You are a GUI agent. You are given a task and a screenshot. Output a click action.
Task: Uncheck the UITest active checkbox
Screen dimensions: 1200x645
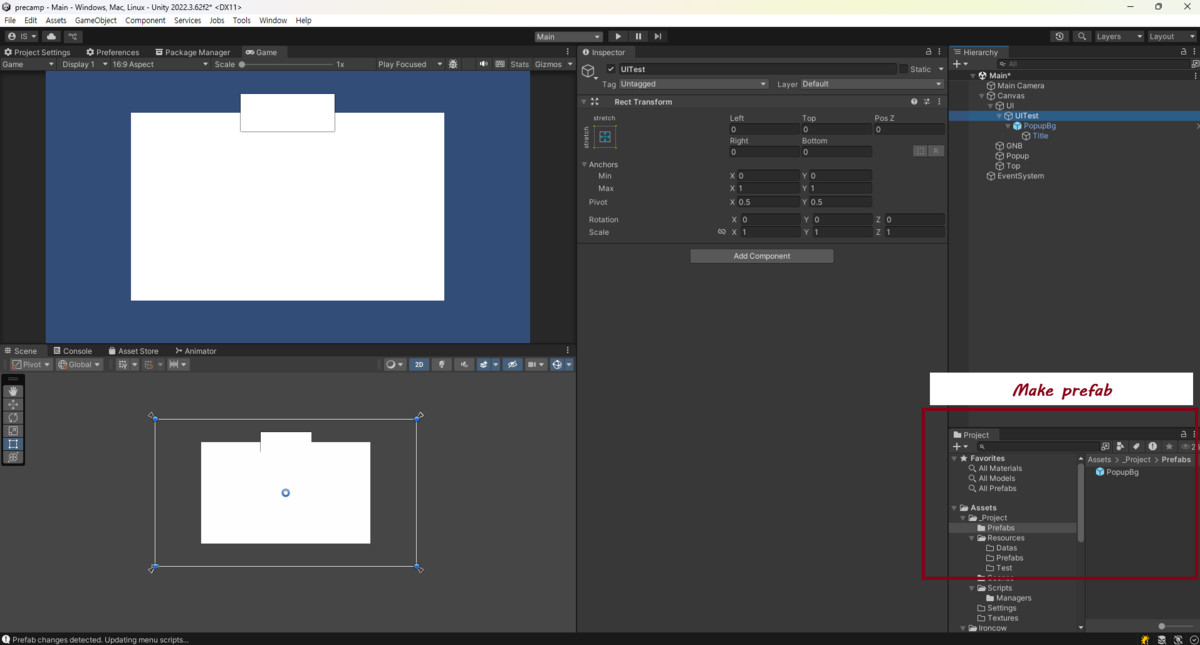[x=612, y=69]
